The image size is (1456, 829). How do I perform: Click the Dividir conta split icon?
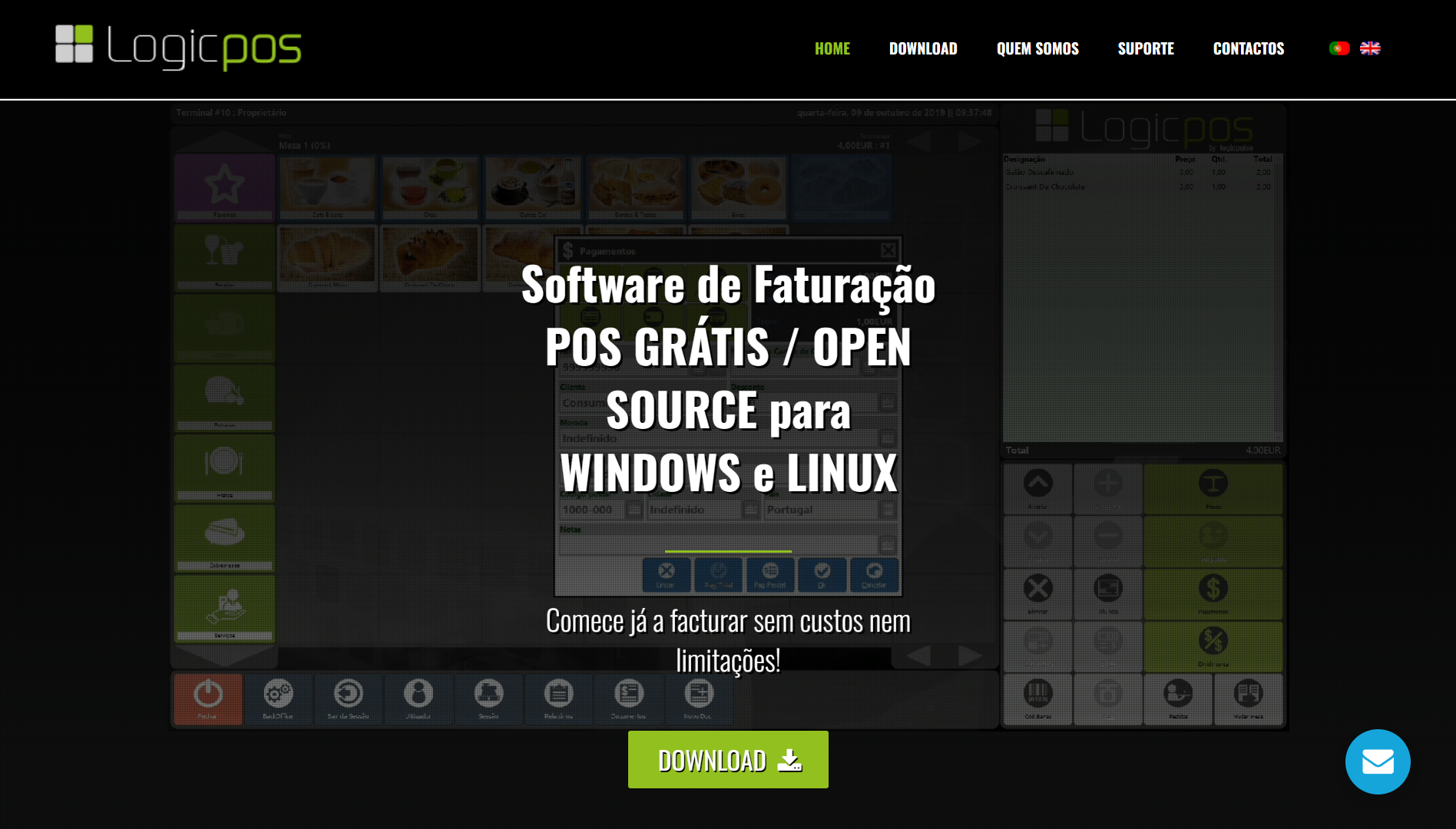click(x=1213, y=644)
